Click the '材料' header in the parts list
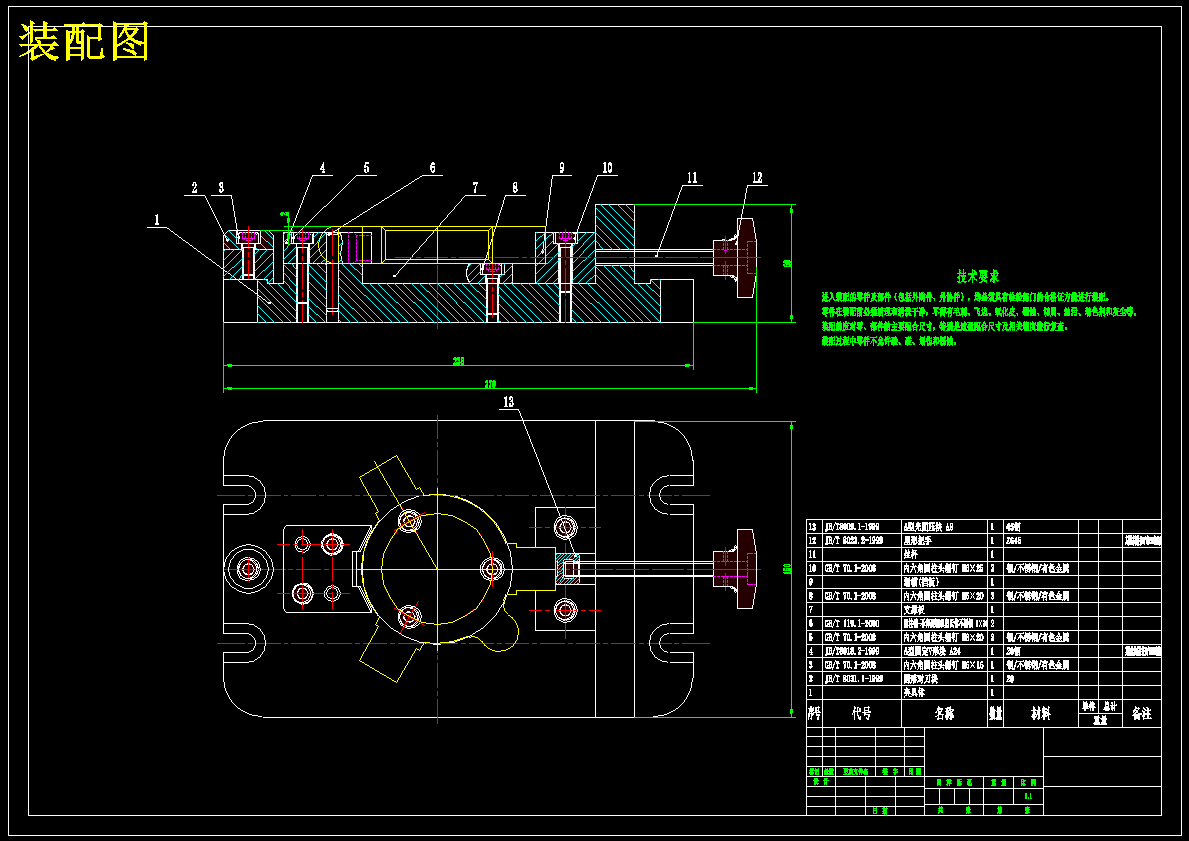1189x841 pixels. click(1040, 714)
